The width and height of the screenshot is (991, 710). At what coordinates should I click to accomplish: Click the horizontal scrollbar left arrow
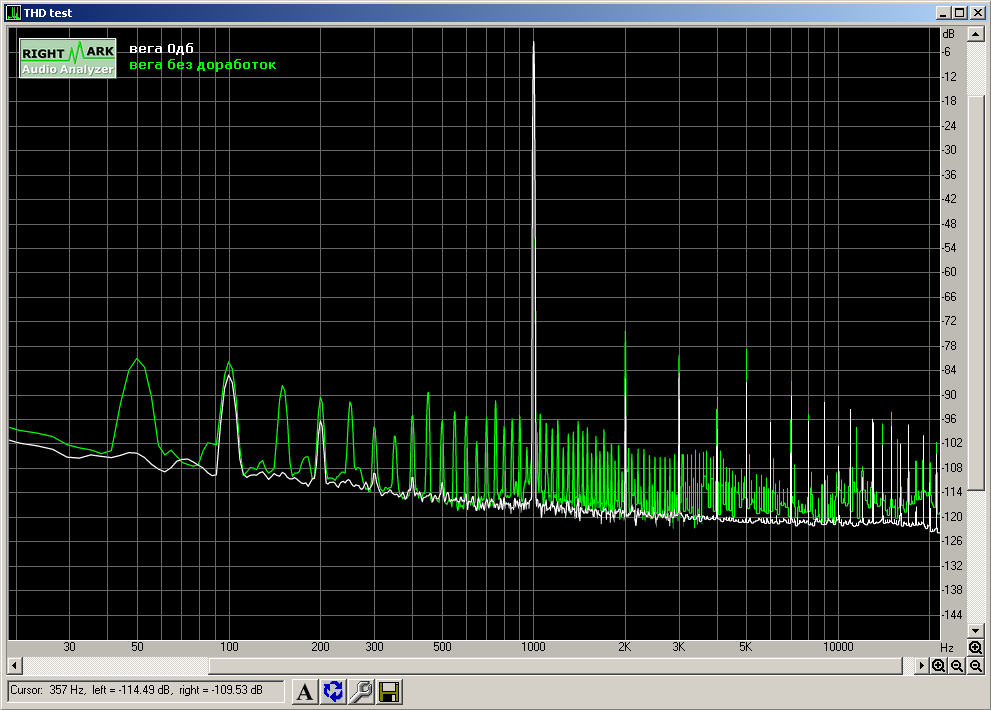15,666
